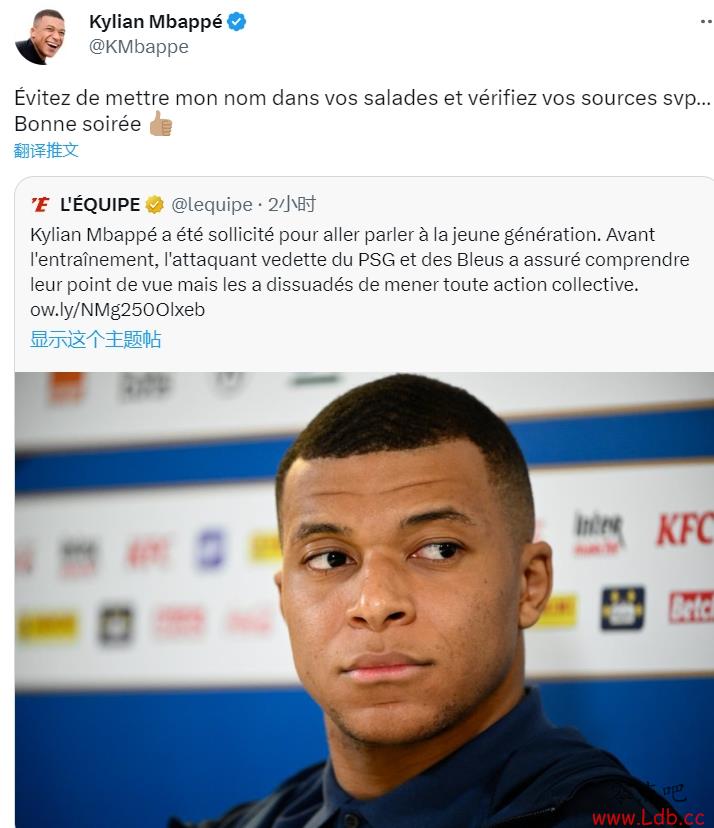Click the gold verified badge beside L'ÉQUIPE
This screenshot has height=828, width=714.
pyautogui.click(x=155, y=204)
